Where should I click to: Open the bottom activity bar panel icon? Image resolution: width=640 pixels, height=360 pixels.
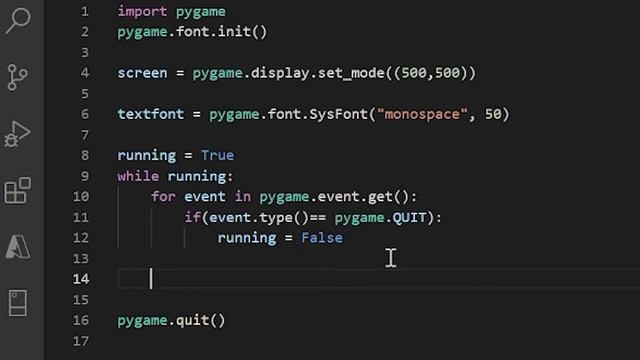point(18,303)
